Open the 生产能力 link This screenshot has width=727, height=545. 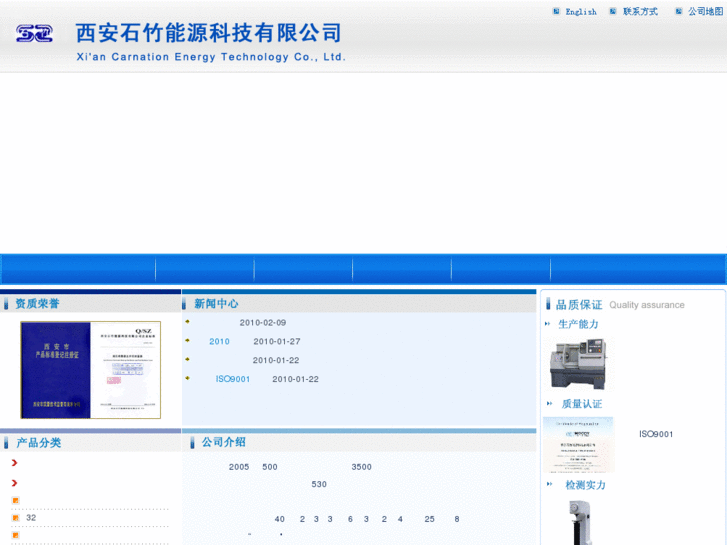(578, 324)
